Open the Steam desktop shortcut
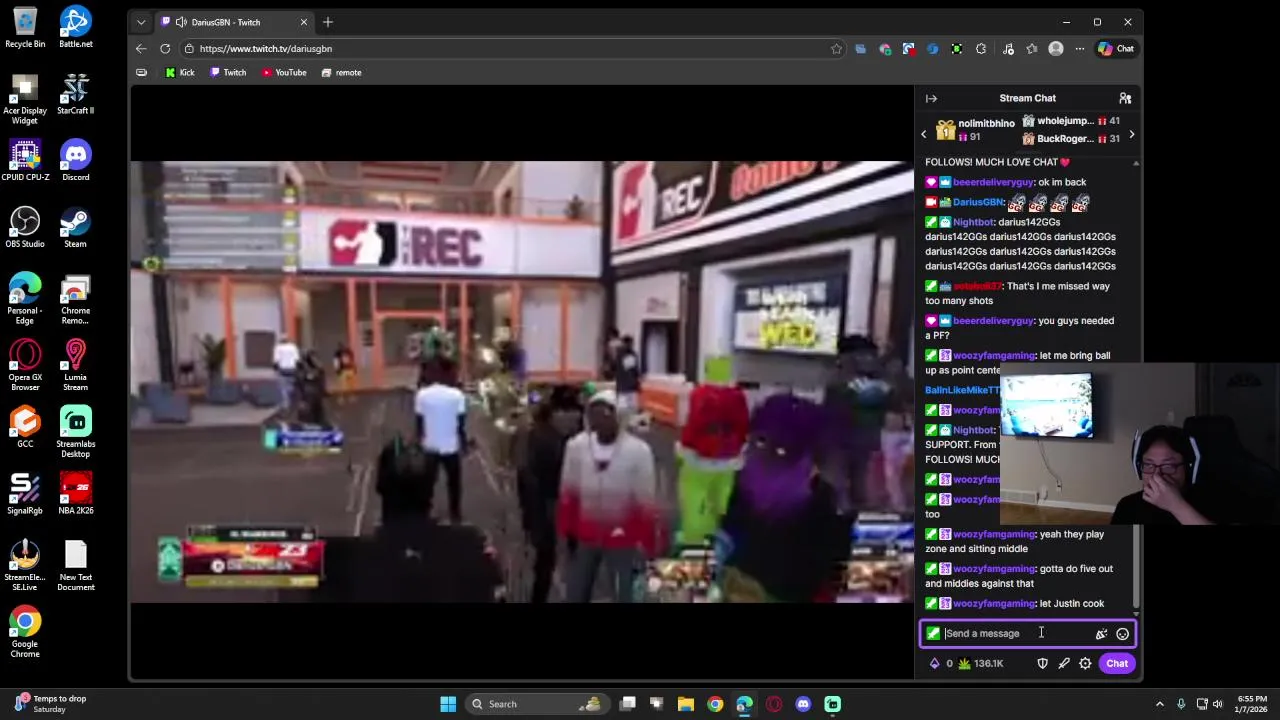Viewport: 1280px width, 720px height. coord(75,227)
